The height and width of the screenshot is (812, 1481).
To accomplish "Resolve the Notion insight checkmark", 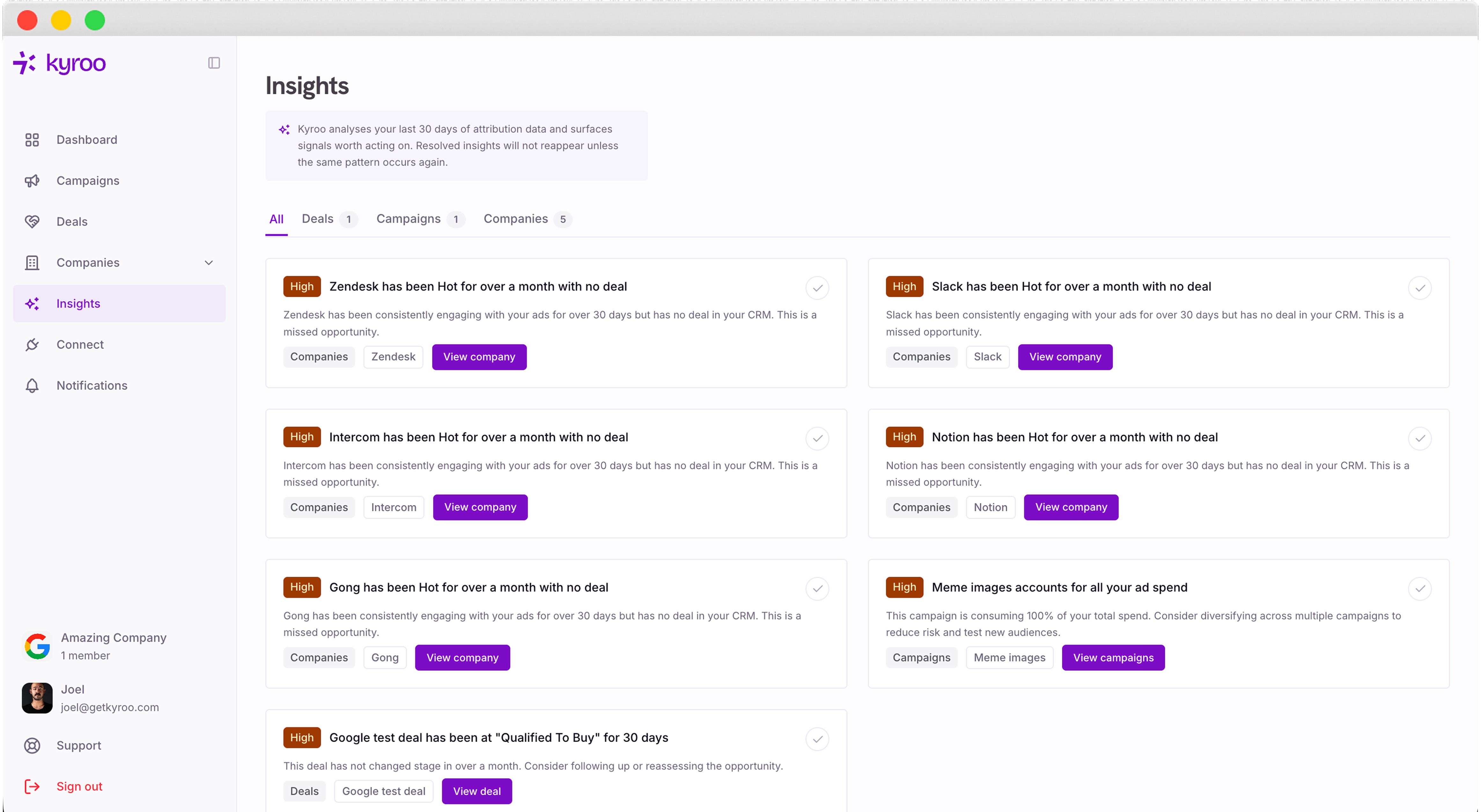I will pos(1419,438).
